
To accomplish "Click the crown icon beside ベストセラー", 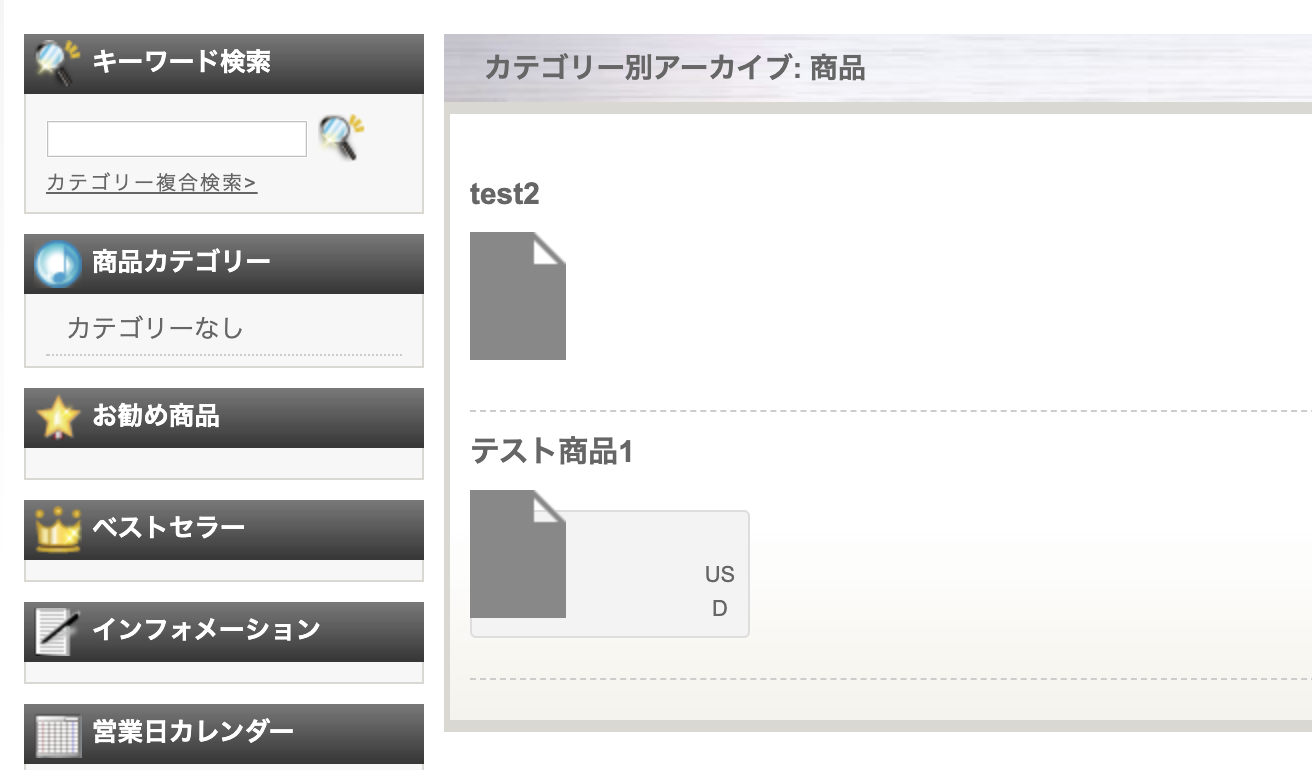I will [57, 530].
